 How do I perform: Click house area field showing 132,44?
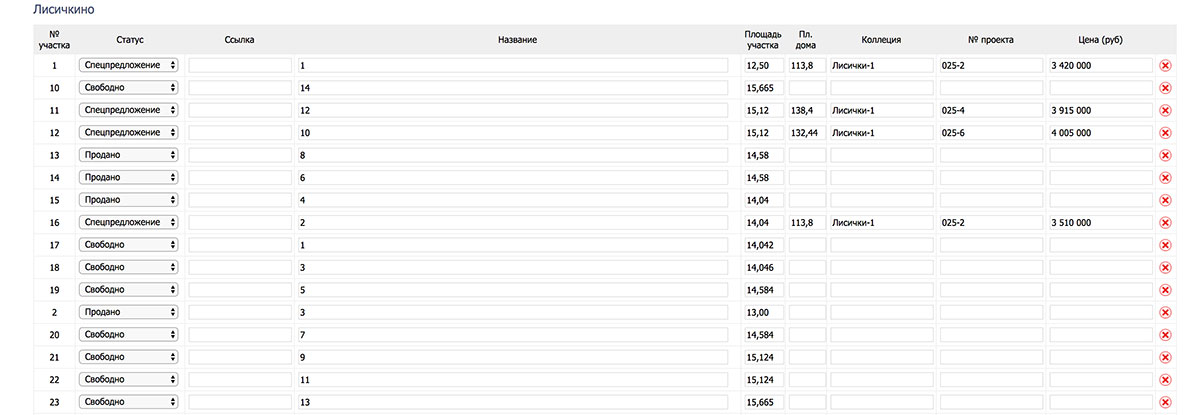pyautogui.click(x=807, y=133)
